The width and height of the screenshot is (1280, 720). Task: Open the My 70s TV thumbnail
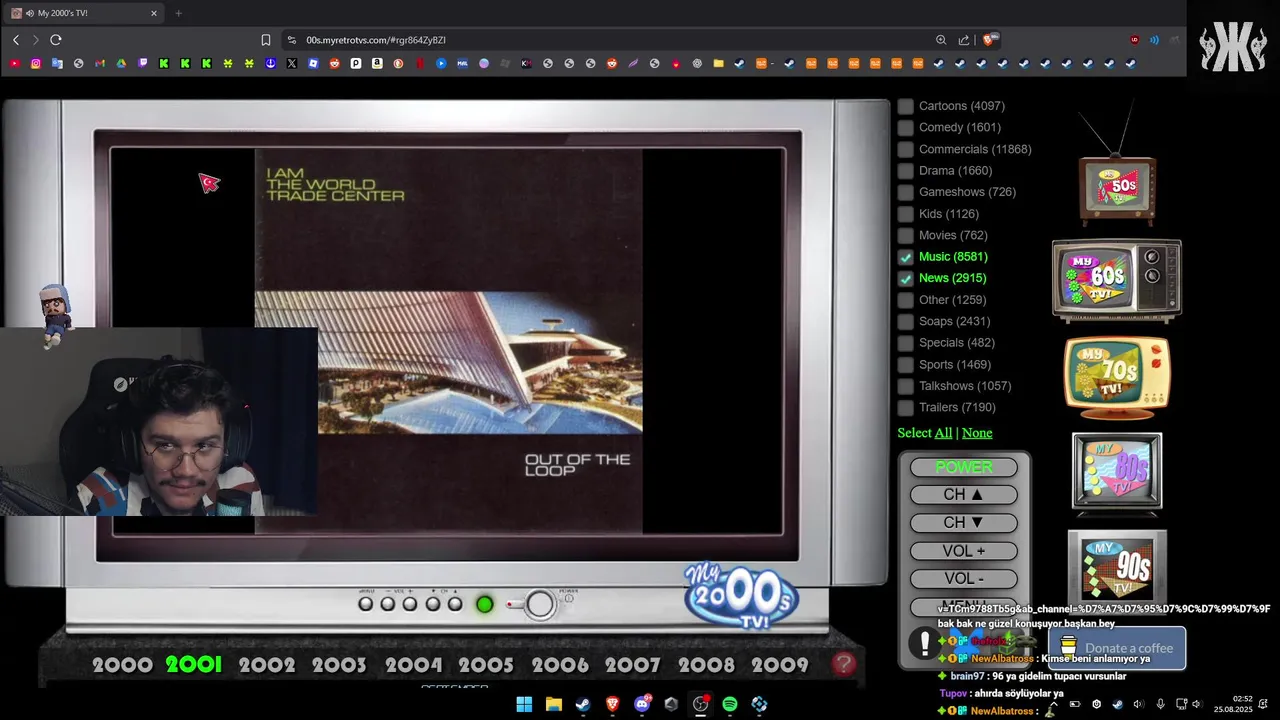[x=1116, y=377]
